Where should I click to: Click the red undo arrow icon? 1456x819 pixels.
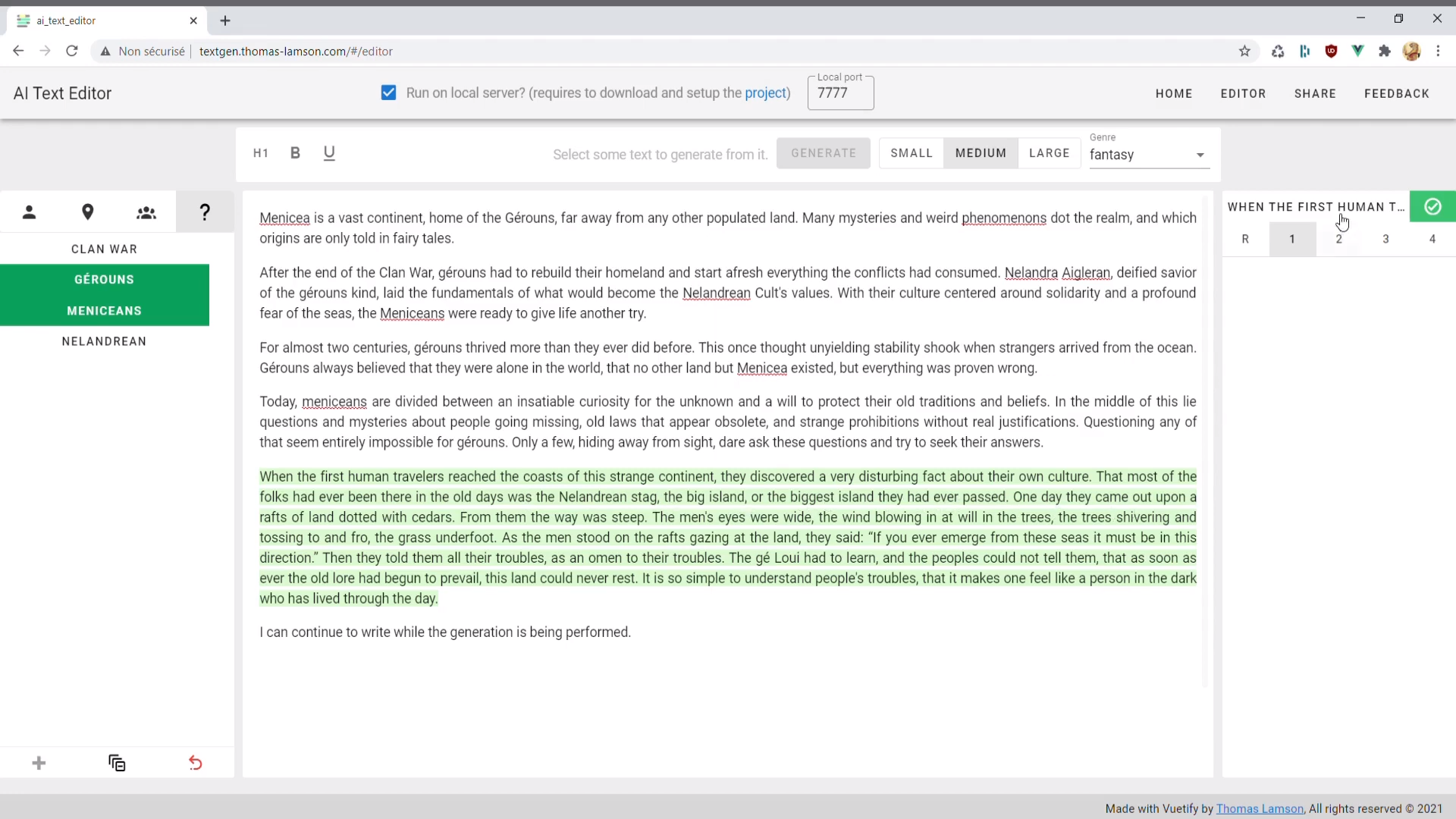click(195, 763)
